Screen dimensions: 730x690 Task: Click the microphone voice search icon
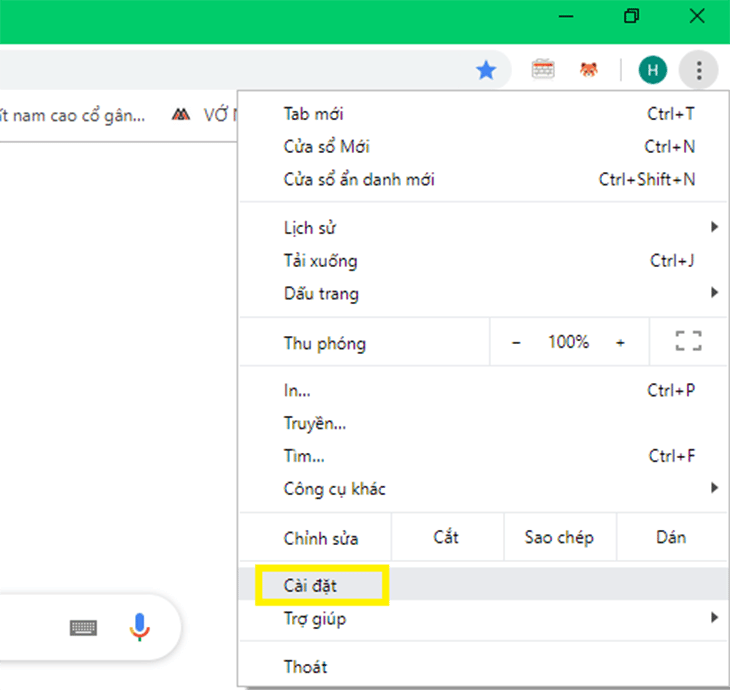click(x=139, y=627)
